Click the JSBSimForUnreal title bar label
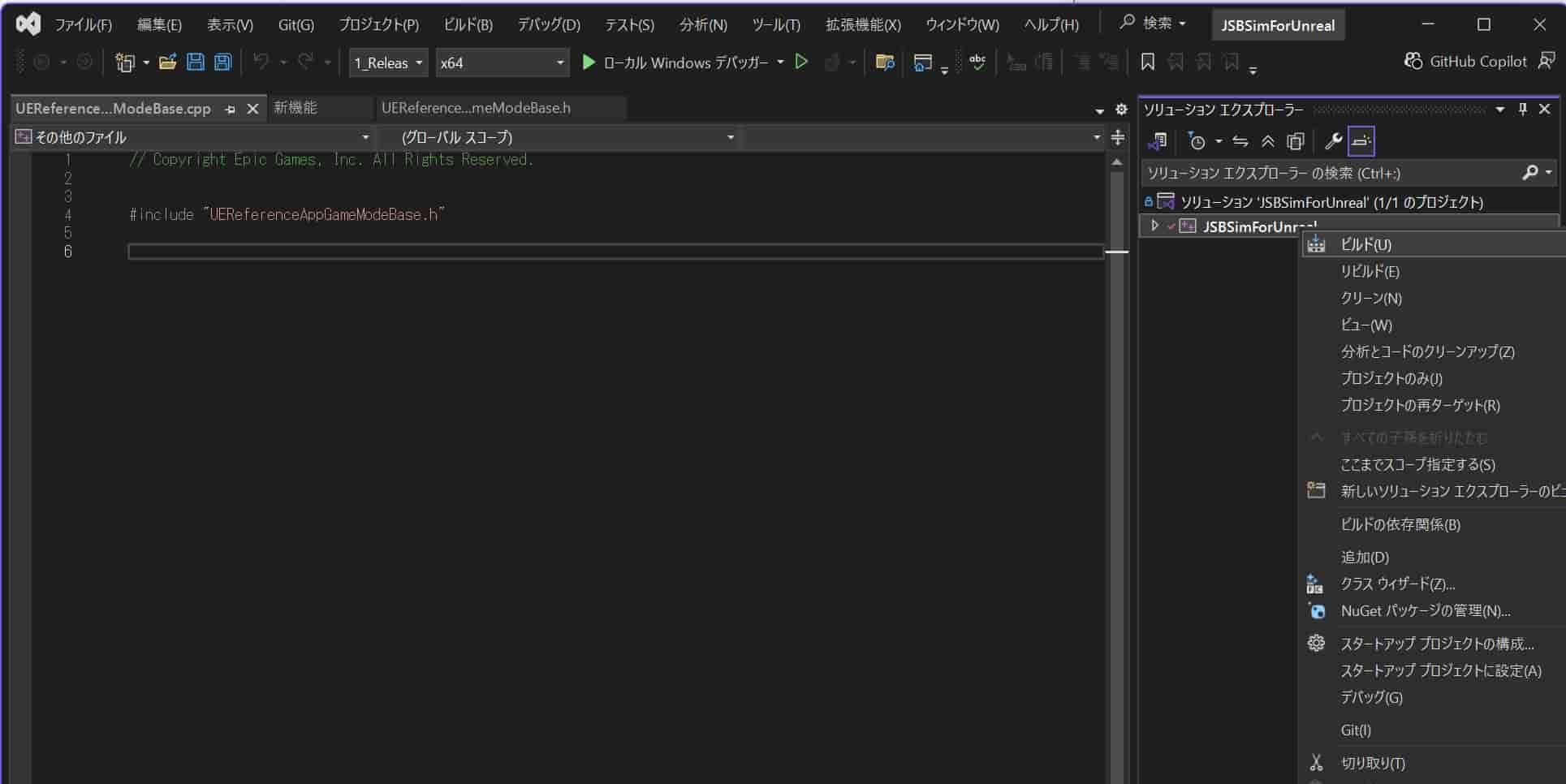 1278,25
